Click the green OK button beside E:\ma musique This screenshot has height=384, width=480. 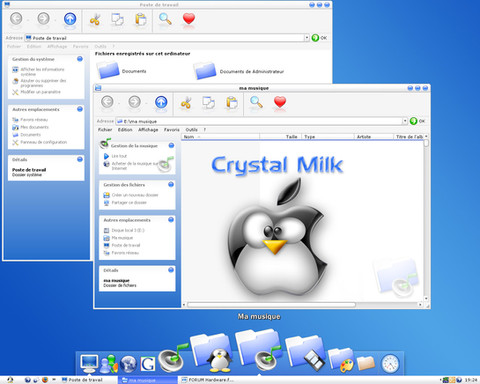pyautogui.click(x=417, y=121)
